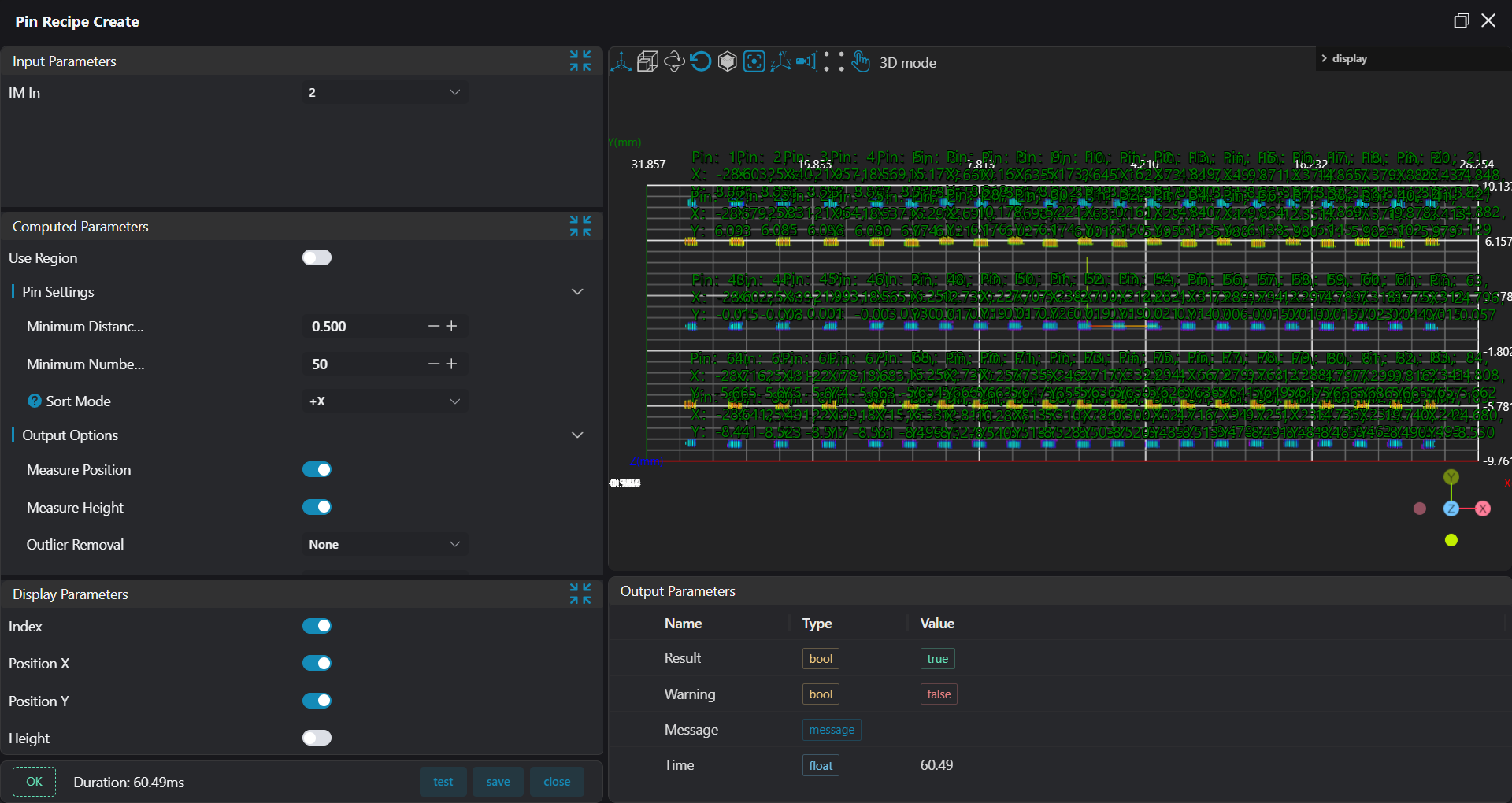
Task: Click the solid shaded cube icon
Action: click(x=728, y=62)
